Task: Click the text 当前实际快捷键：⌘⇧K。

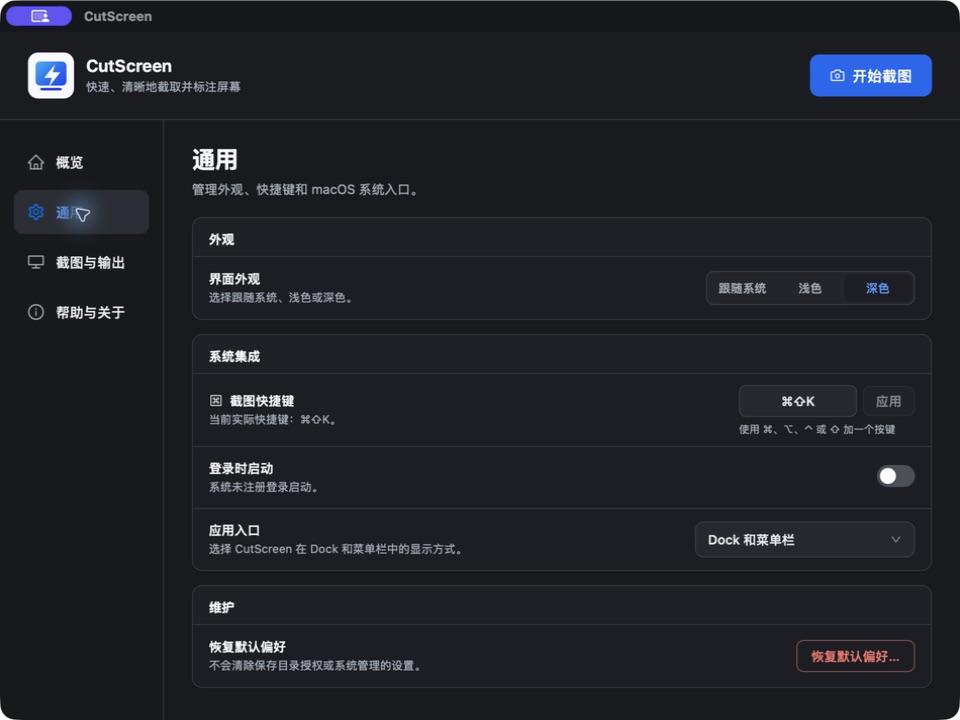Action: coord(273,420)
